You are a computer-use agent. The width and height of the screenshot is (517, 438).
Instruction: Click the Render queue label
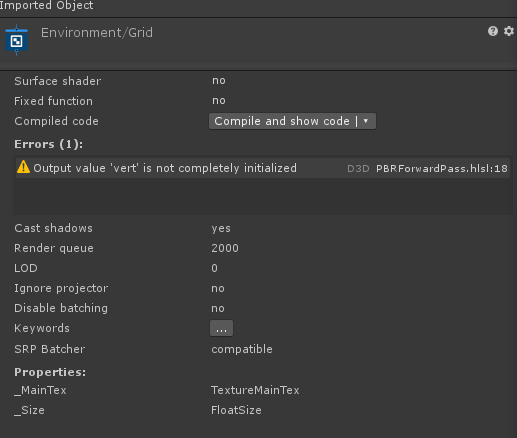point(54,248)
